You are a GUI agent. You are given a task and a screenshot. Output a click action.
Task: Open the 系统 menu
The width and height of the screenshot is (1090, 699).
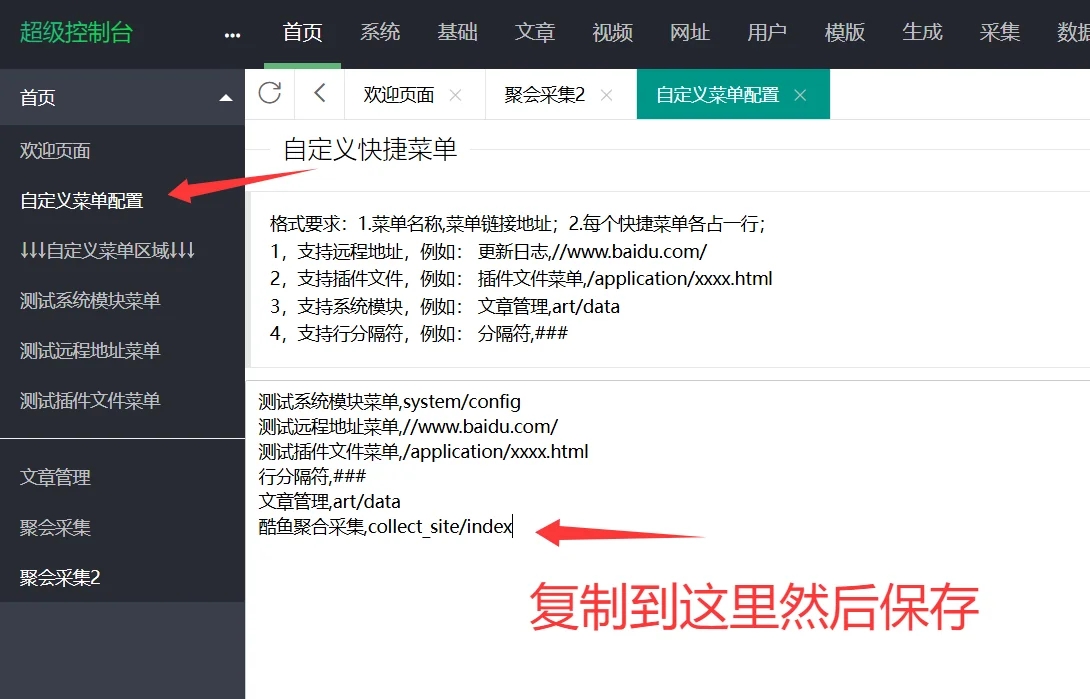point(380,32)
